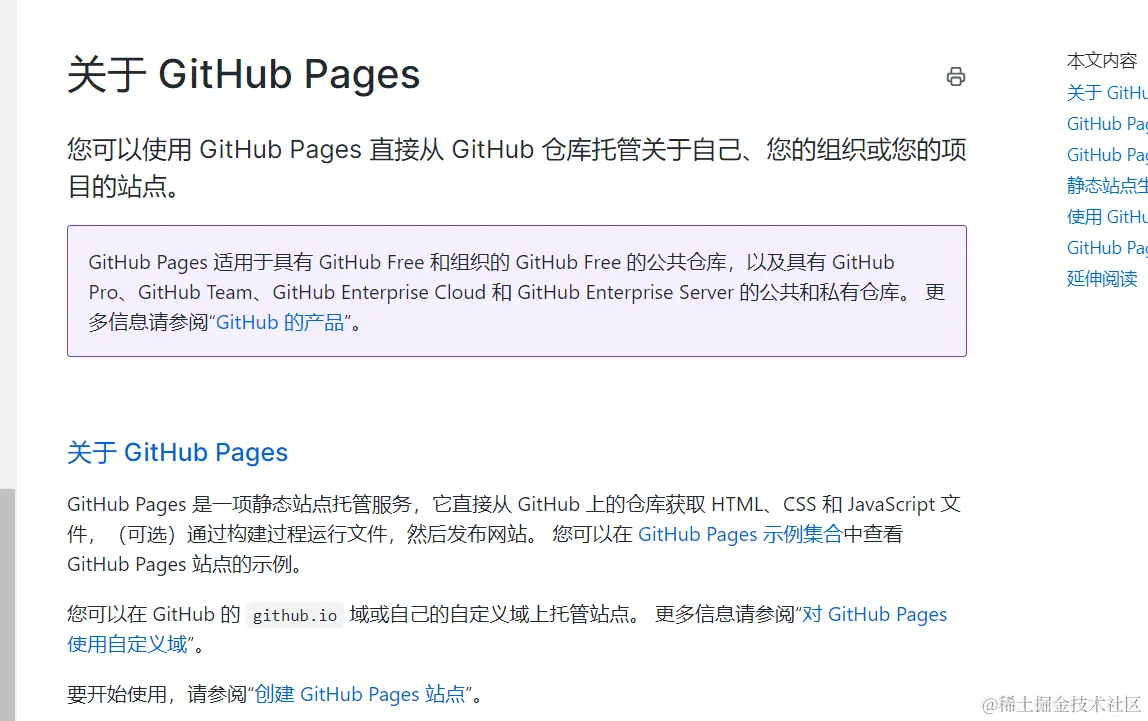The image size is (1148, 721).
Task: Jump to "关于 GitHu…" in the 本文内容 sidebar
Action: click(1107, 93)
